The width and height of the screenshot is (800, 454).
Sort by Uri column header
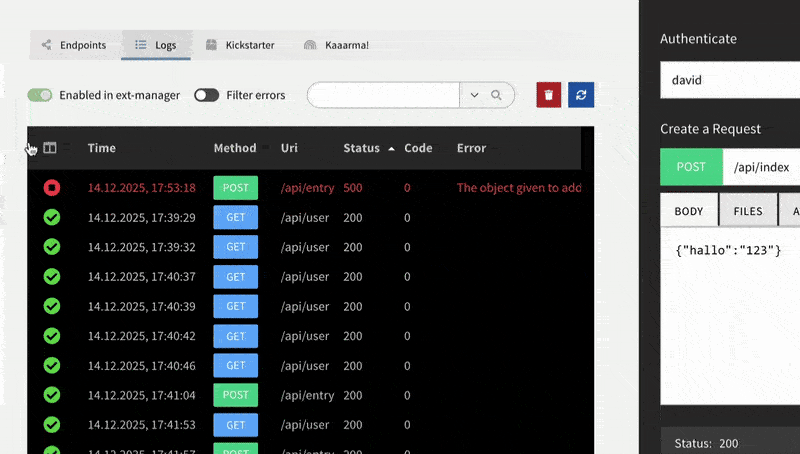[289, 148]
